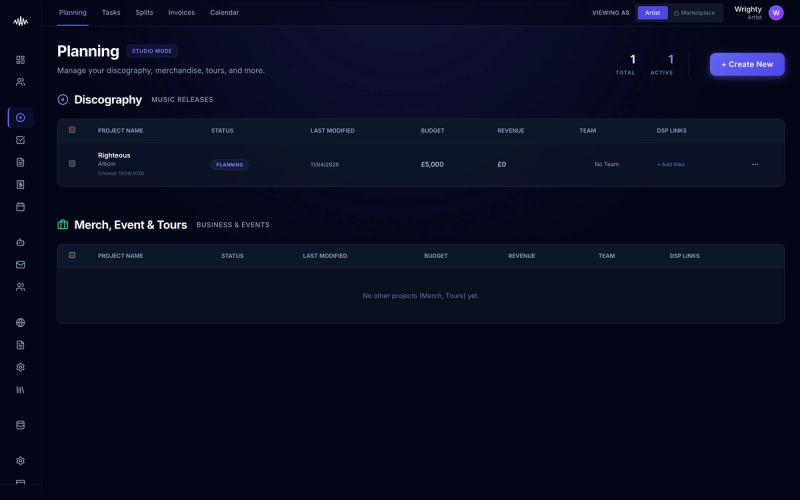Click the 'No other projects' empty message
Image resolution: width=800 pixels, height=500 pixels.
[x=420, y=295]
